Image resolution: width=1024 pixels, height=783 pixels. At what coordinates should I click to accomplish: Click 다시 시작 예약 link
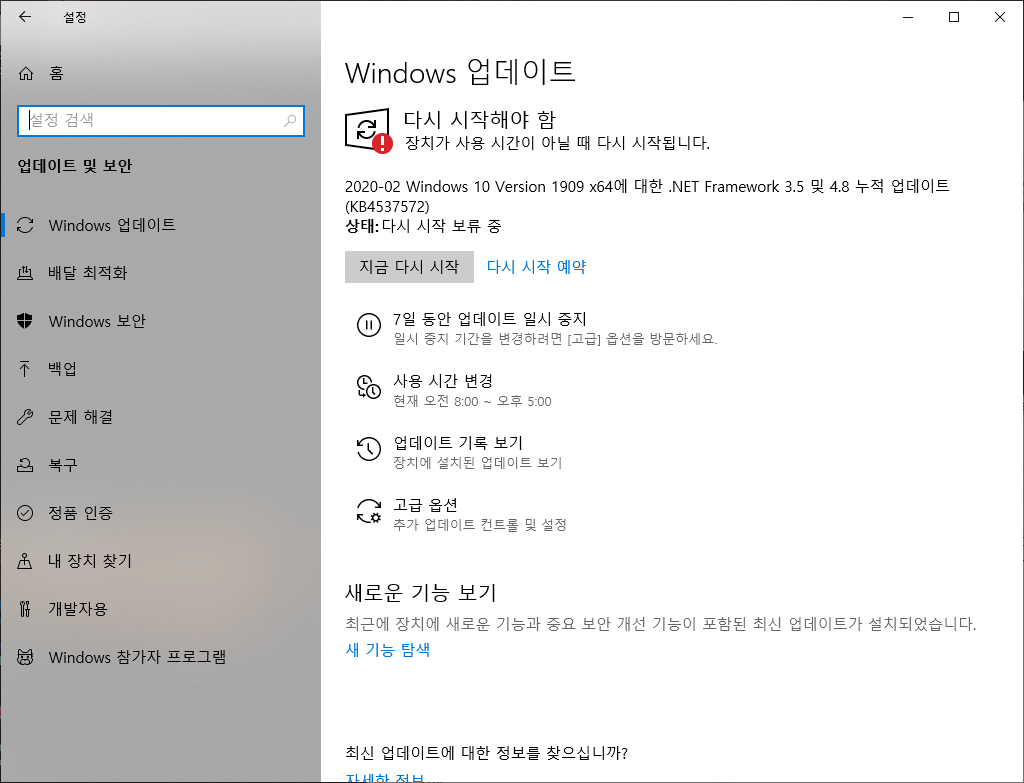(x=536, y=266)
